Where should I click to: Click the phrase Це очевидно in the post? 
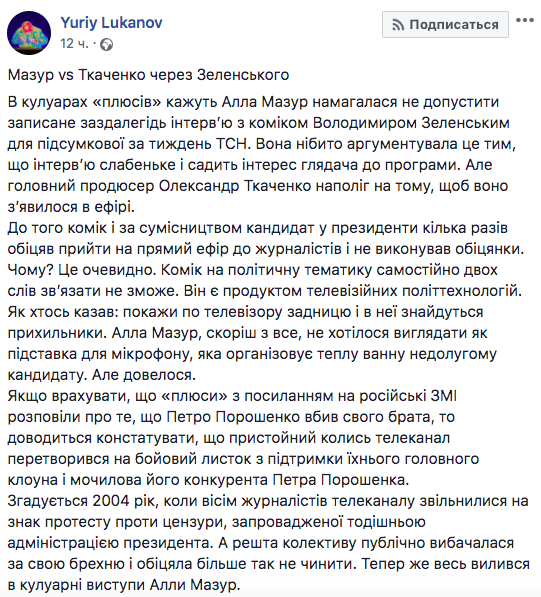coord(105,270)
